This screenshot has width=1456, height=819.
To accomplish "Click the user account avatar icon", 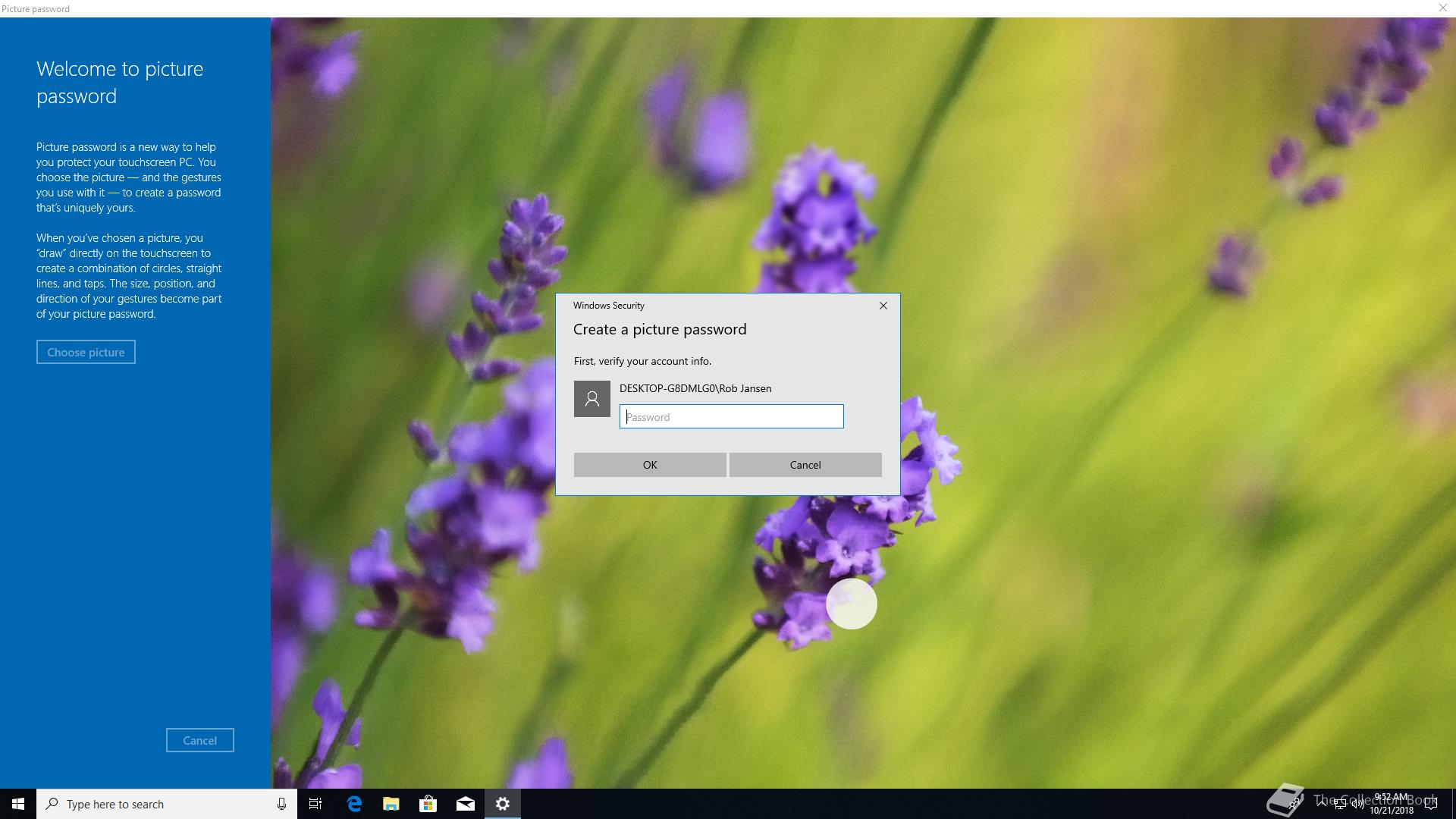I will tap(591, 399).
